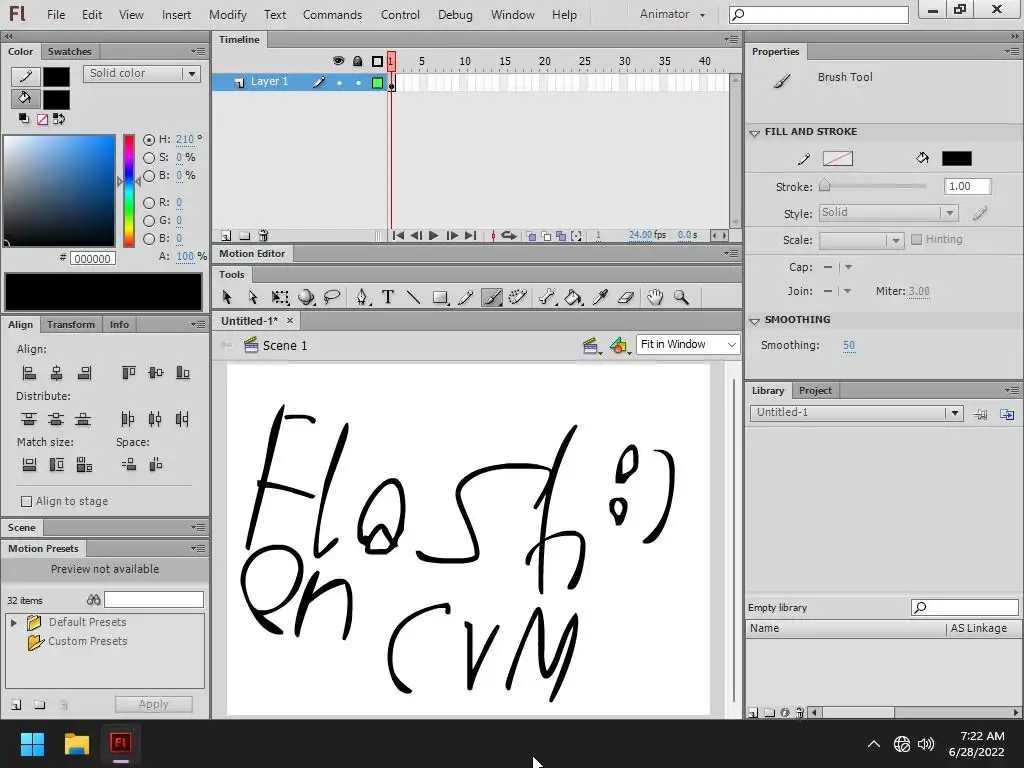The height and width of the screenshot is (768, 1024).
Task: Select the 3D Rotation tool
Action: tap(306, 297)
